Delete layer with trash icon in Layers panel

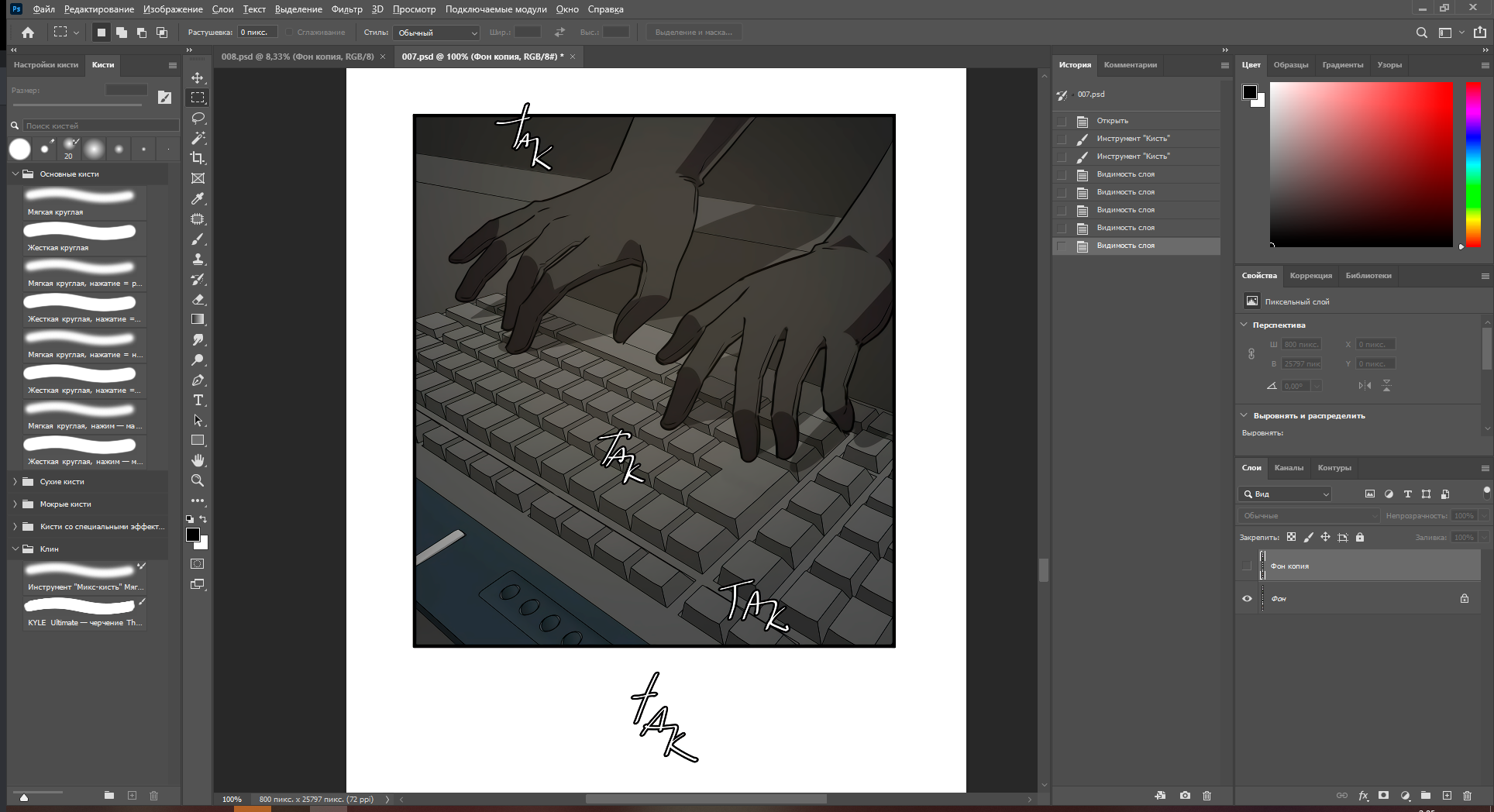click(1467, 796)
